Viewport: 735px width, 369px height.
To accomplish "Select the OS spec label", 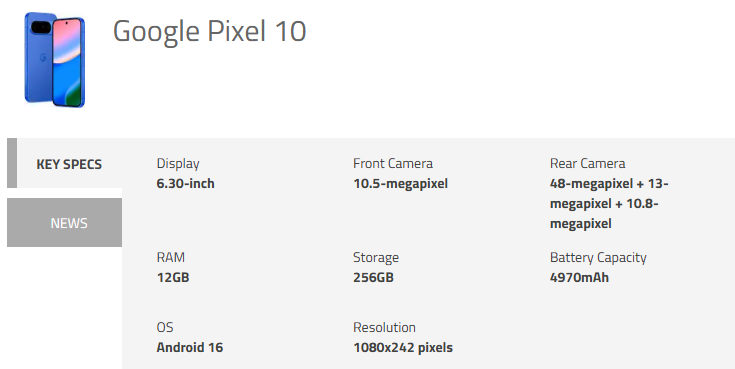I will pyautogui.click(x=165, y=327).
